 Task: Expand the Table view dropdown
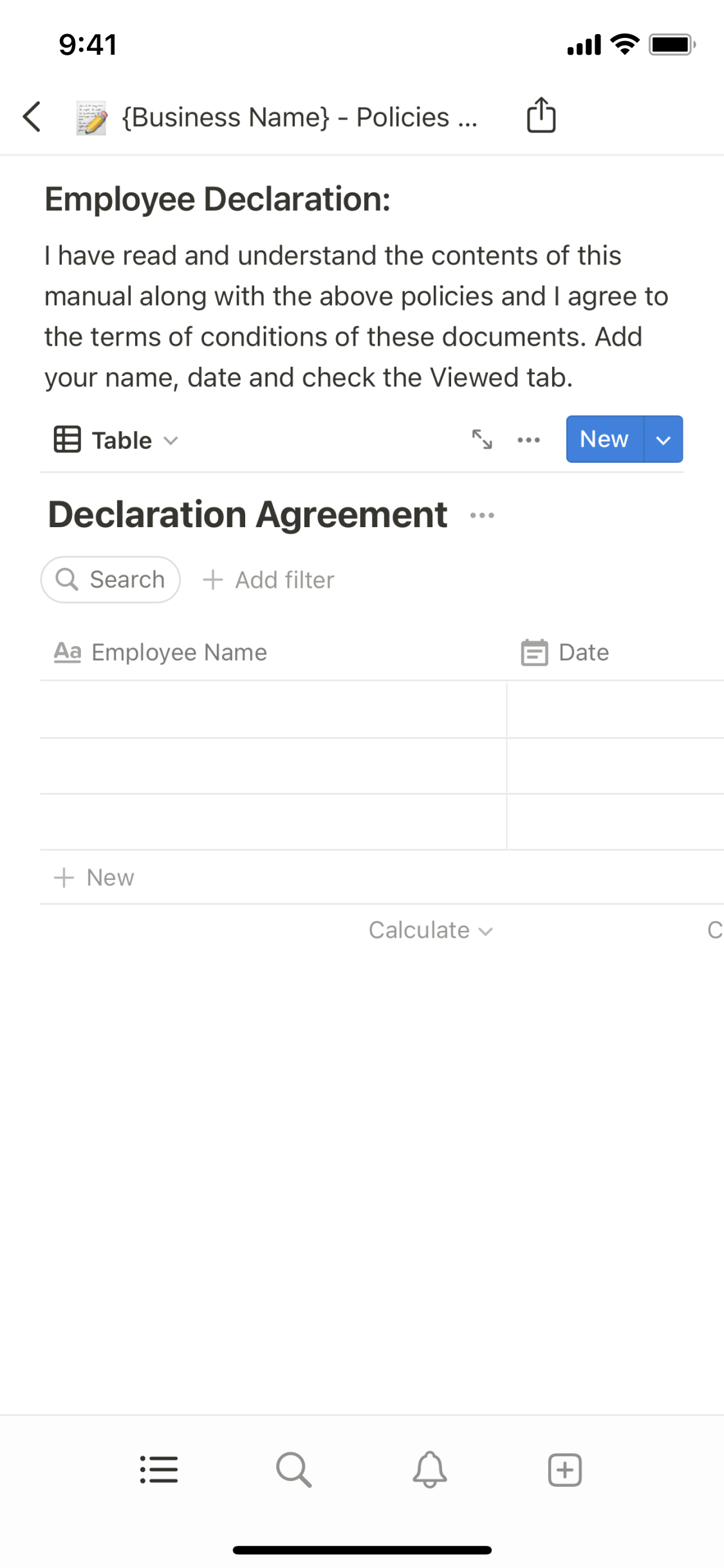point(116,440)
